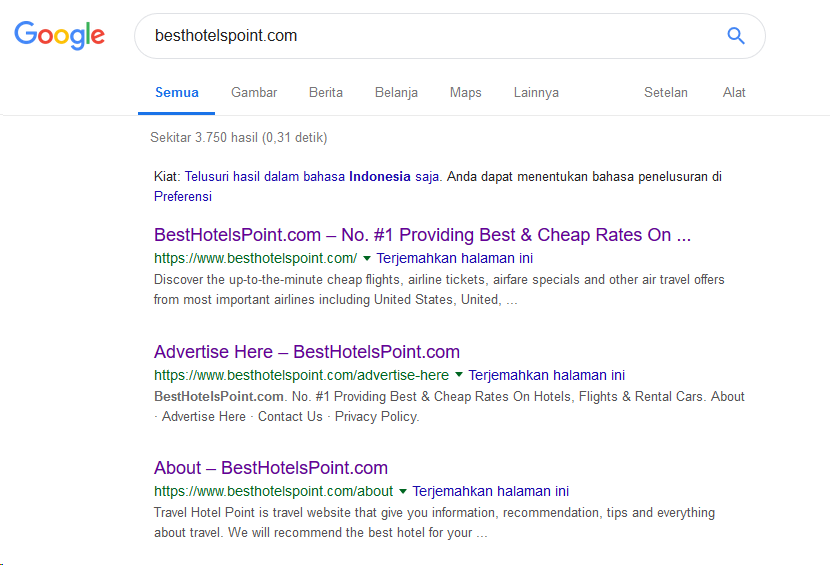The width and height of the screenshot is (830, 565).
Task: Select the Semua tab
Action: coord(177,93)
